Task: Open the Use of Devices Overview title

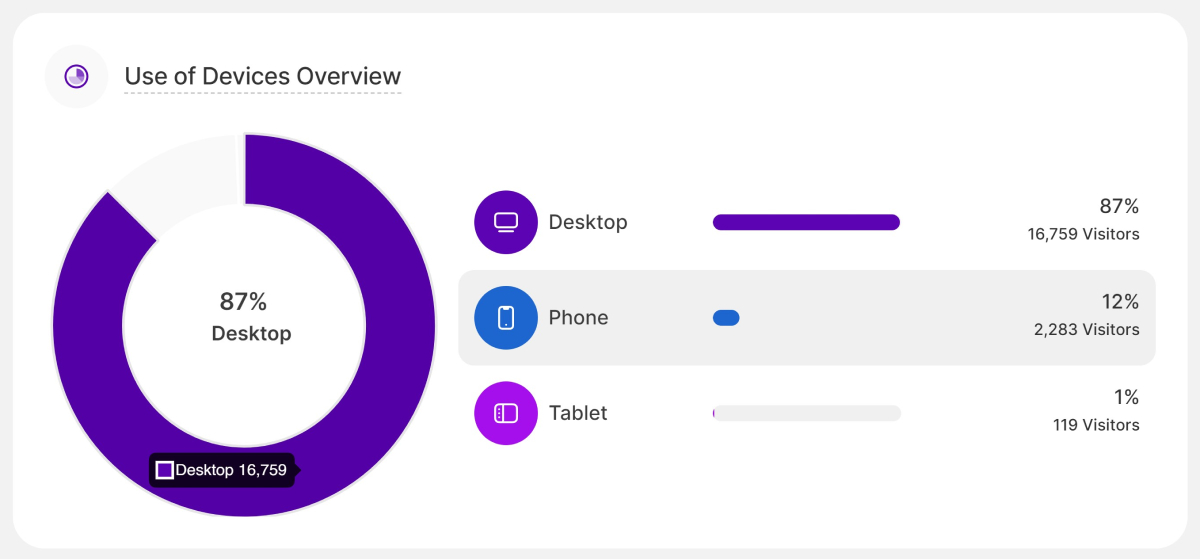Action: (x=262, y=76)
